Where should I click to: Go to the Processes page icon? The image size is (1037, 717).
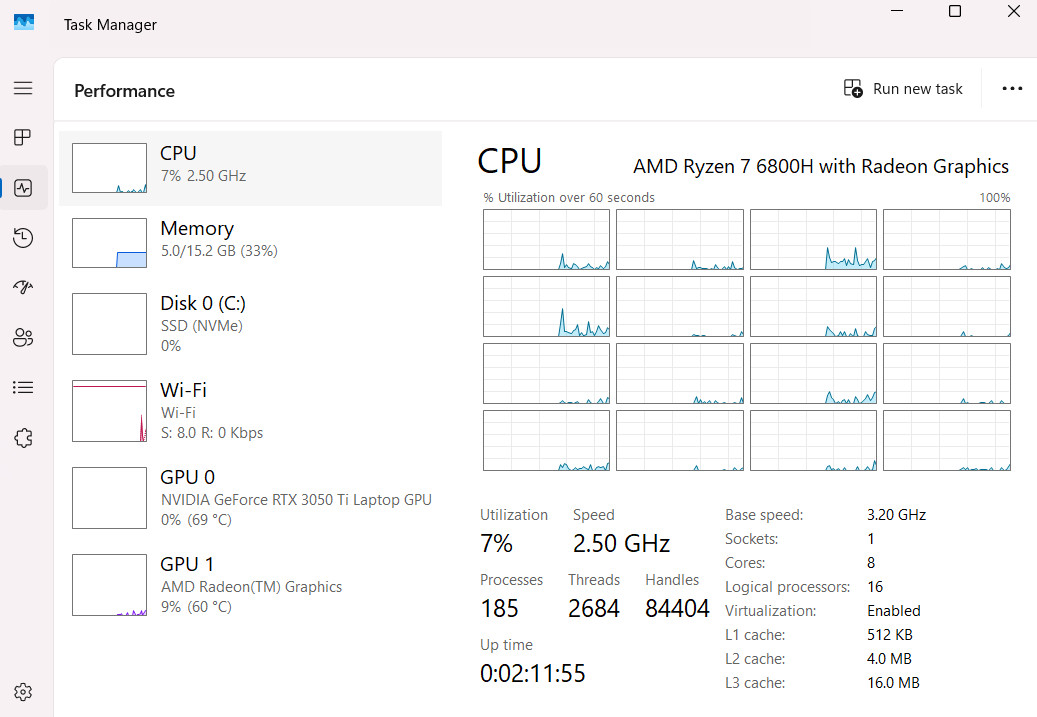tap(23, 137)
